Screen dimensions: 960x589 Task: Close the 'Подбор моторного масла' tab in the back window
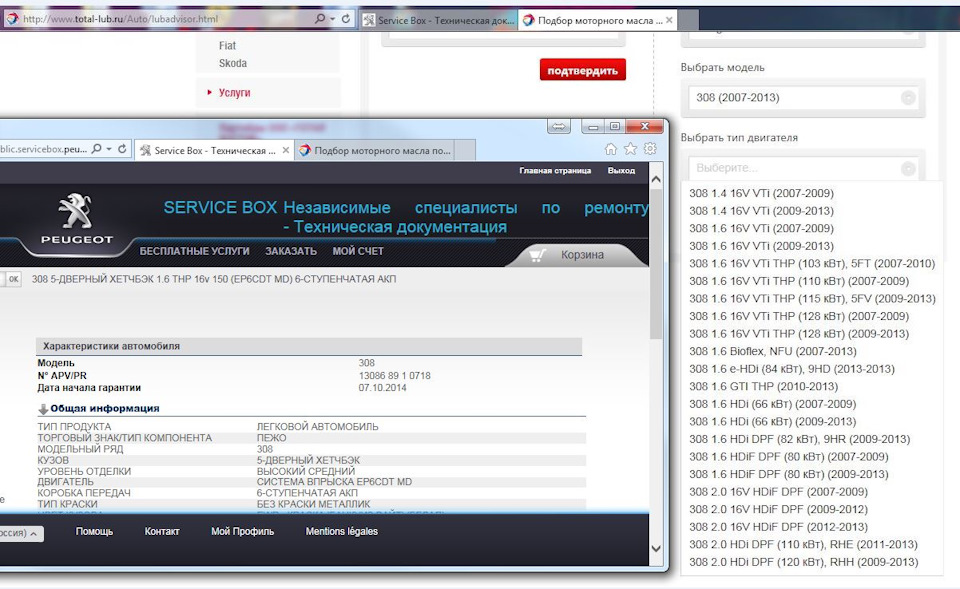point(669,20)
